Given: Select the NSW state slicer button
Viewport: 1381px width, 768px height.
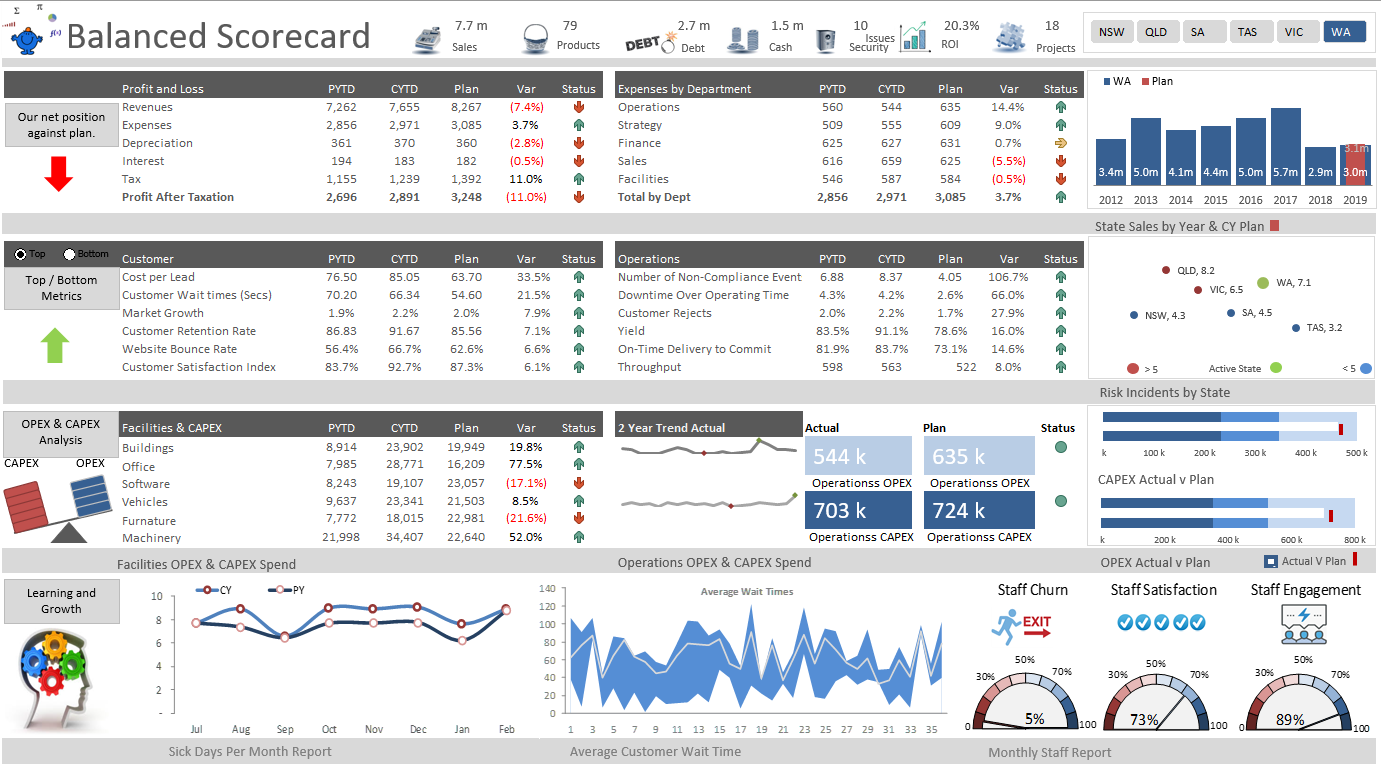Looking at the screenshot, I should pos(1111,32).
